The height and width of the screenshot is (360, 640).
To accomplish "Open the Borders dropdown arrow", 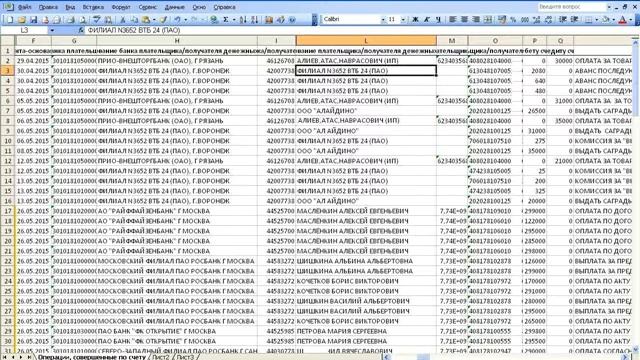I will point(596,20).
